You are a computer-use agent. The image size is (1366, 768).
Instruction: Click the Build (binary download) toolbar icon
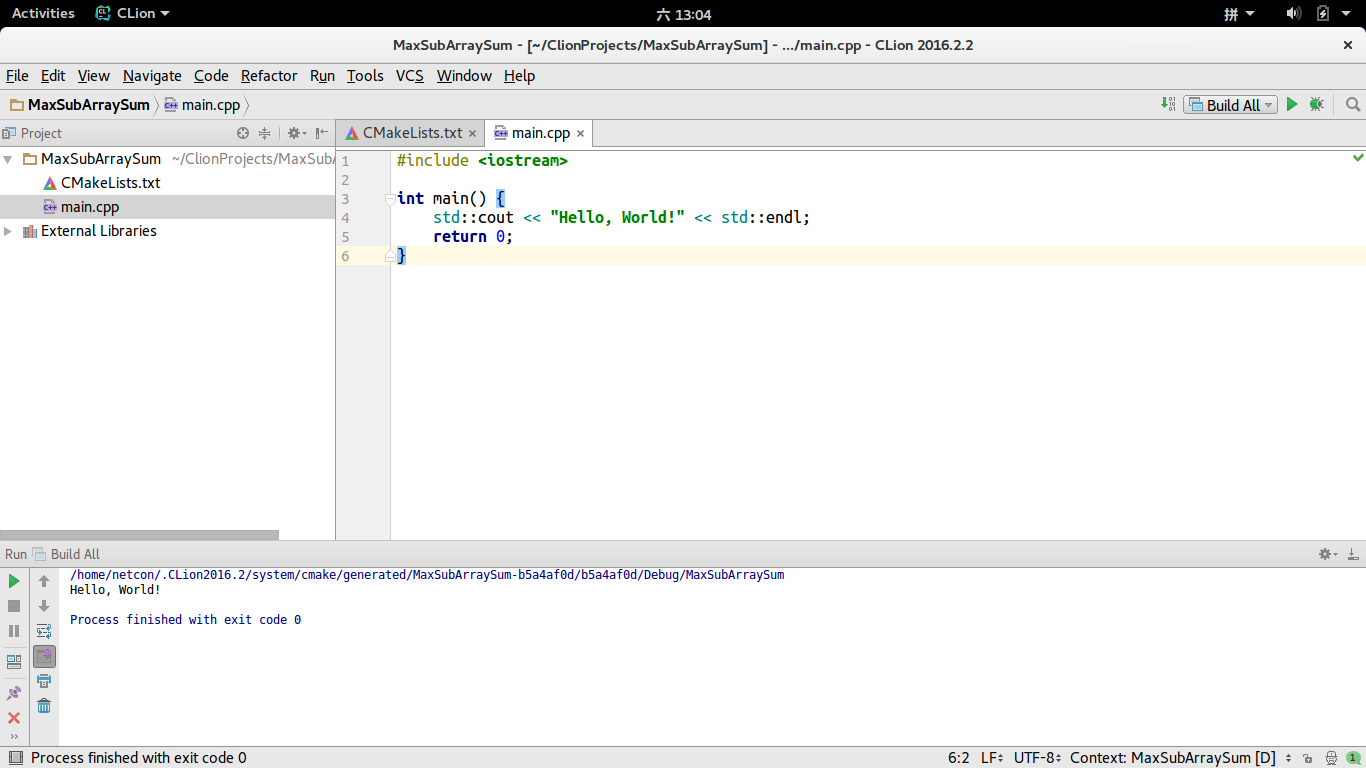[x=1168, y=104]
